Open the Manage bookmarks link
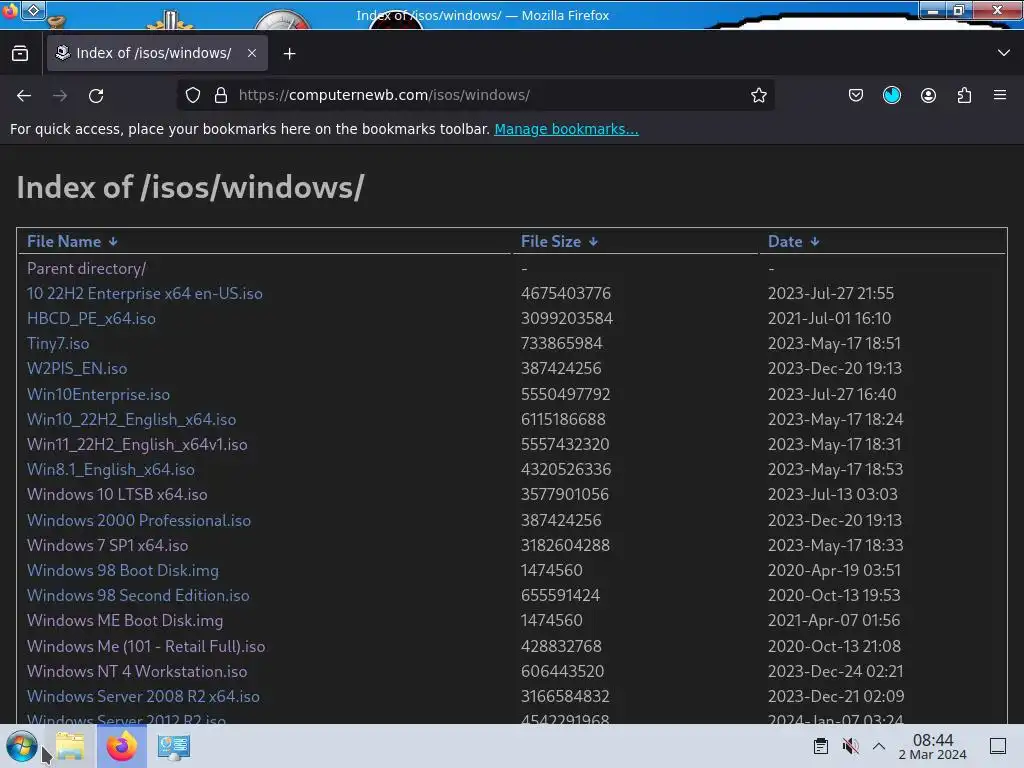This screenshot has height=768, width=1024. coord(566,129)
